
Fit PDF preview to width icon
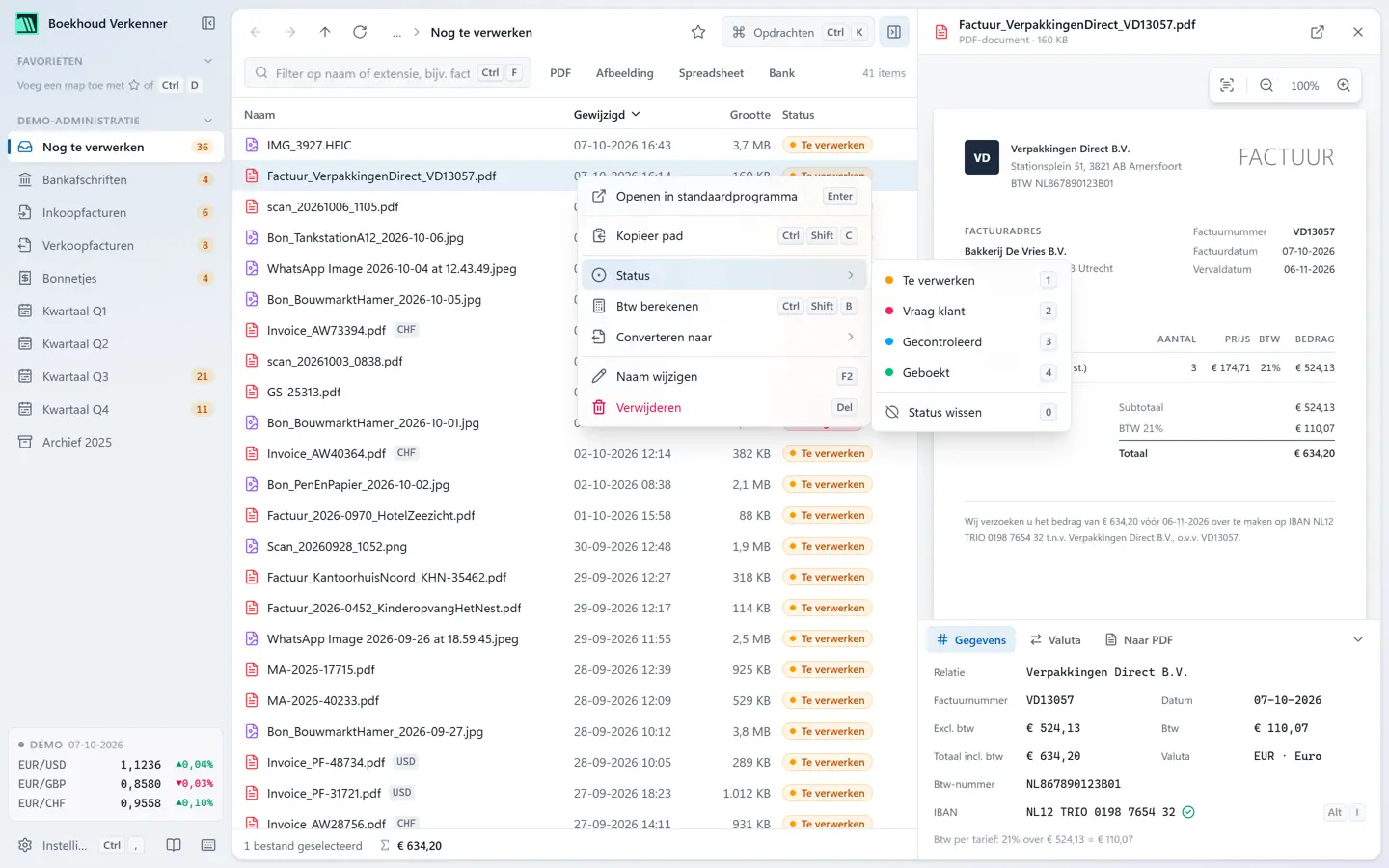coord(1227,85)
